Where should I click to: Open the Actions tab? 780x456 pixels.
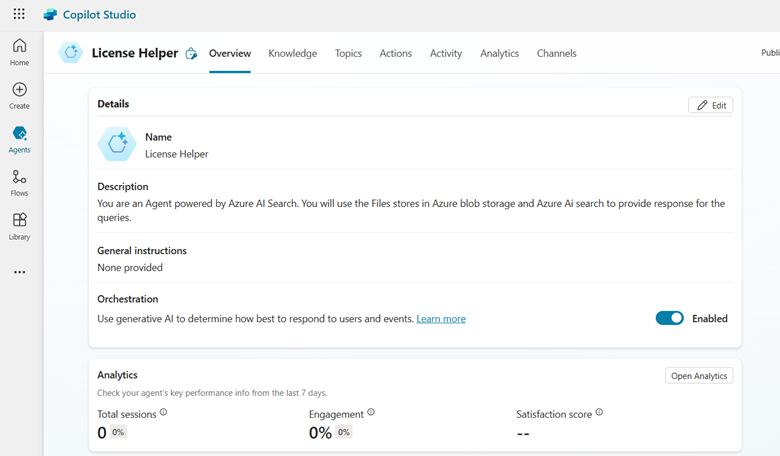(395, 53)
